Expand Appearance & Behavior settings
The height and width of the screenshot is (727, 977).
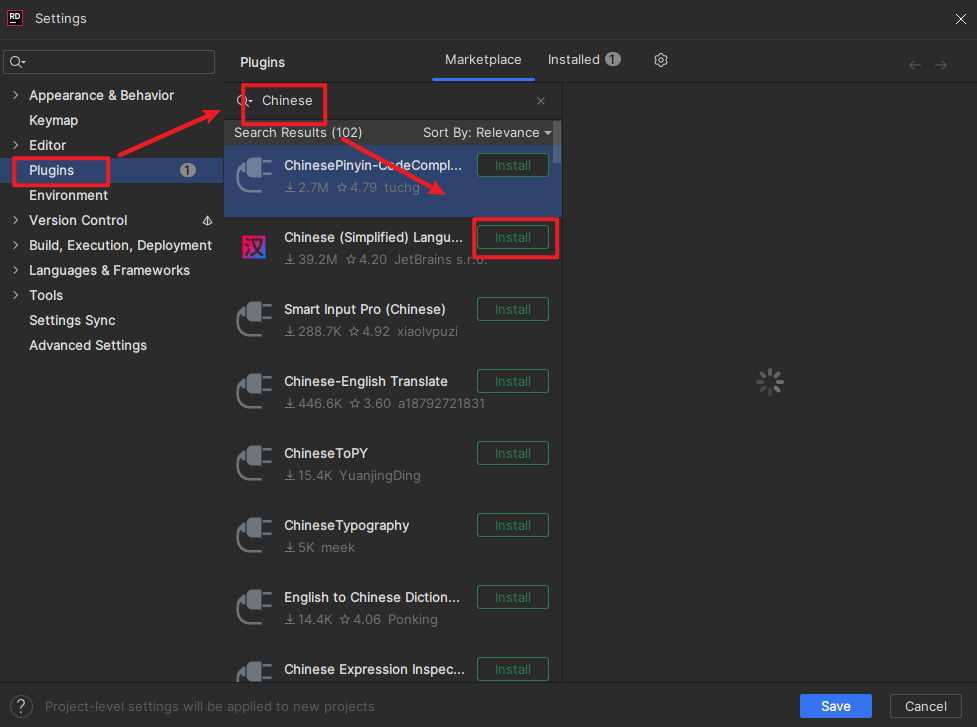click(x=16, y=95)
